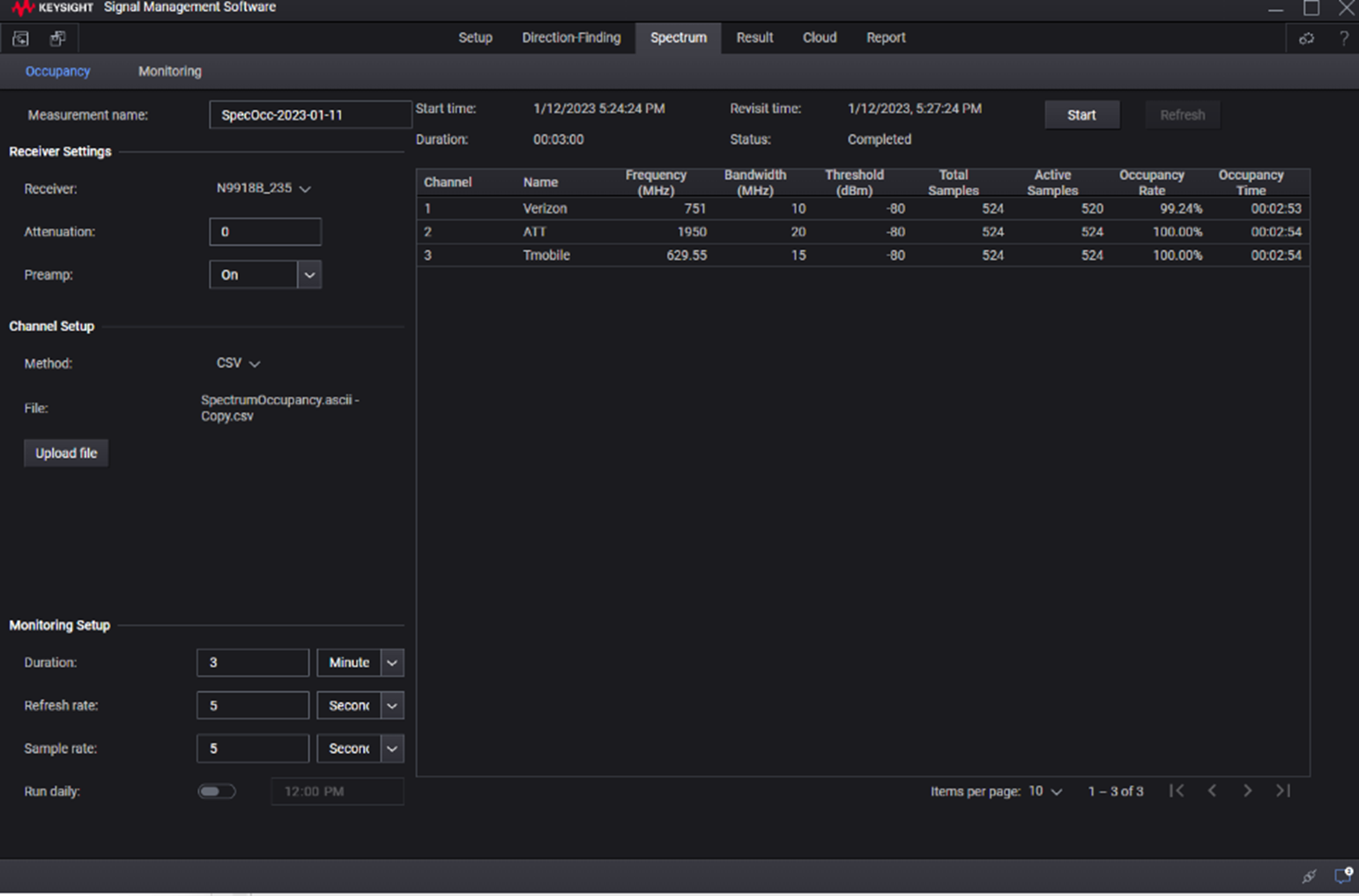Click the Run daily 12:00 PM time field
The image size is (1359, 896).
(x=338, y=791)
